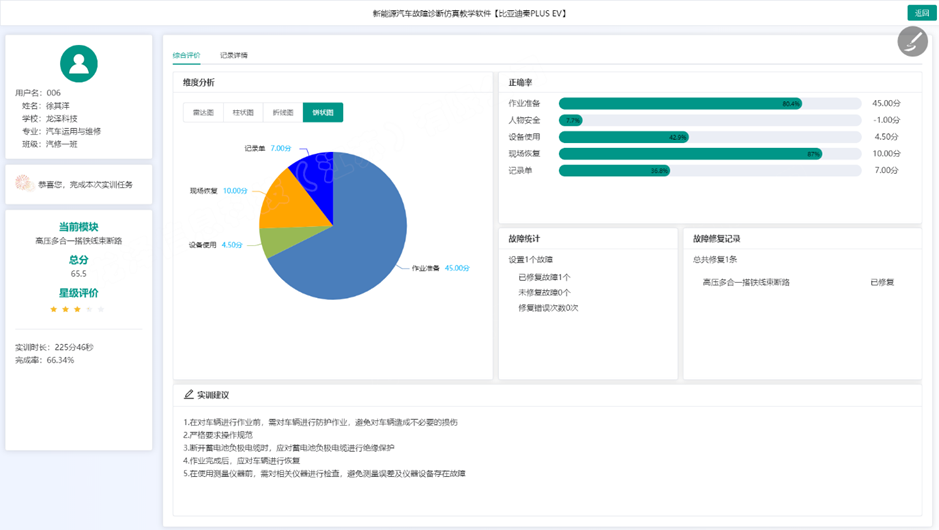Screen dimensions: 939x530
Task: Click the fifth grey star in 星级评价
Action: click(x=101, y=309)
